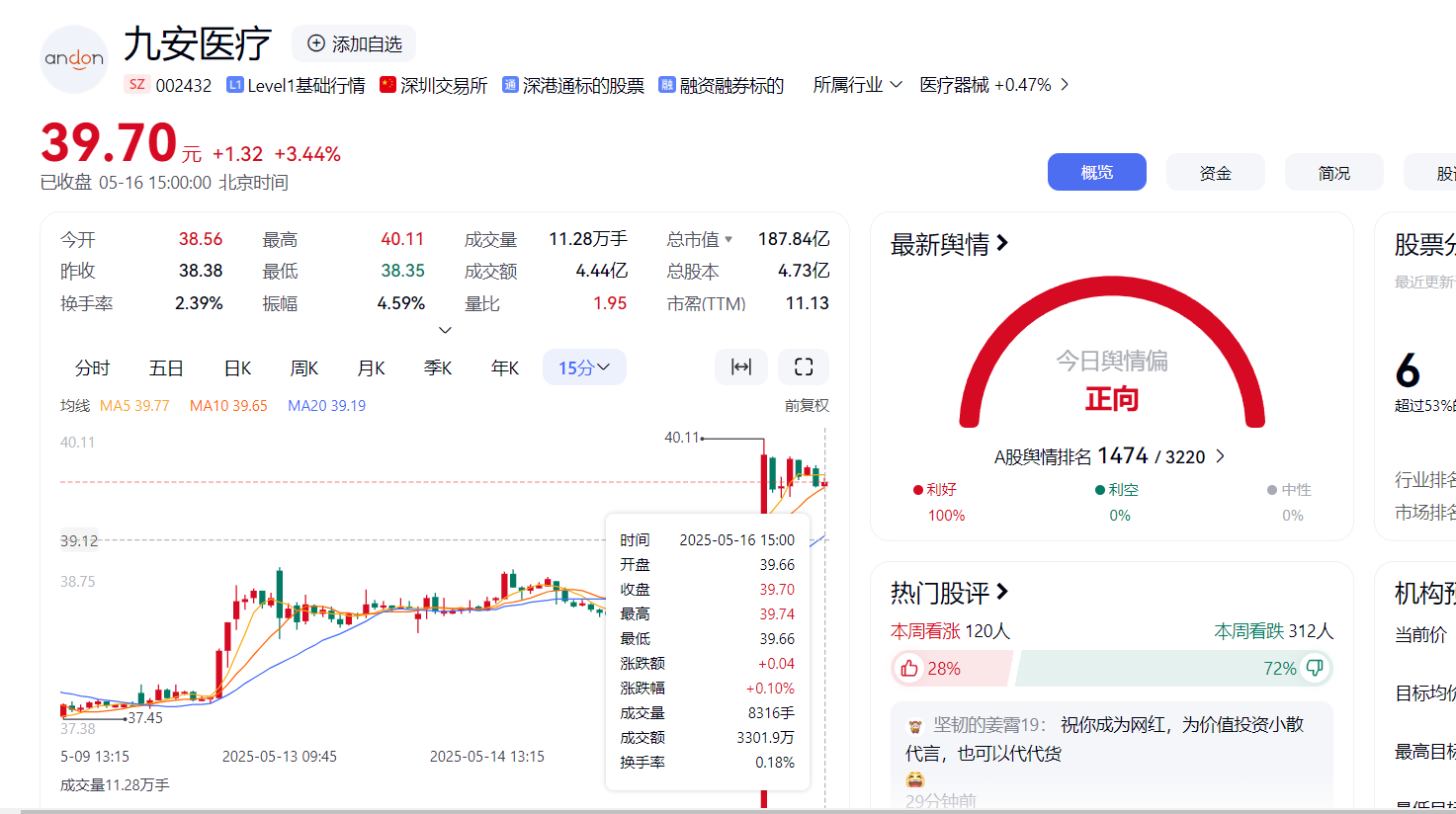Click the 本周看涨 120人 label

[950, 631]
